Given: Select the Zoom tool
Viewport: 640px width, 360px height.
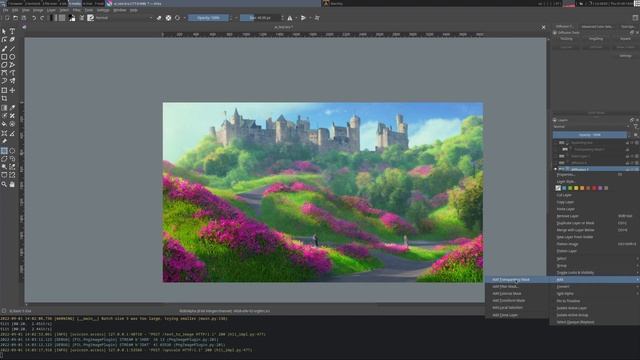Looking at the screenshot, I should tap(4, 184).
